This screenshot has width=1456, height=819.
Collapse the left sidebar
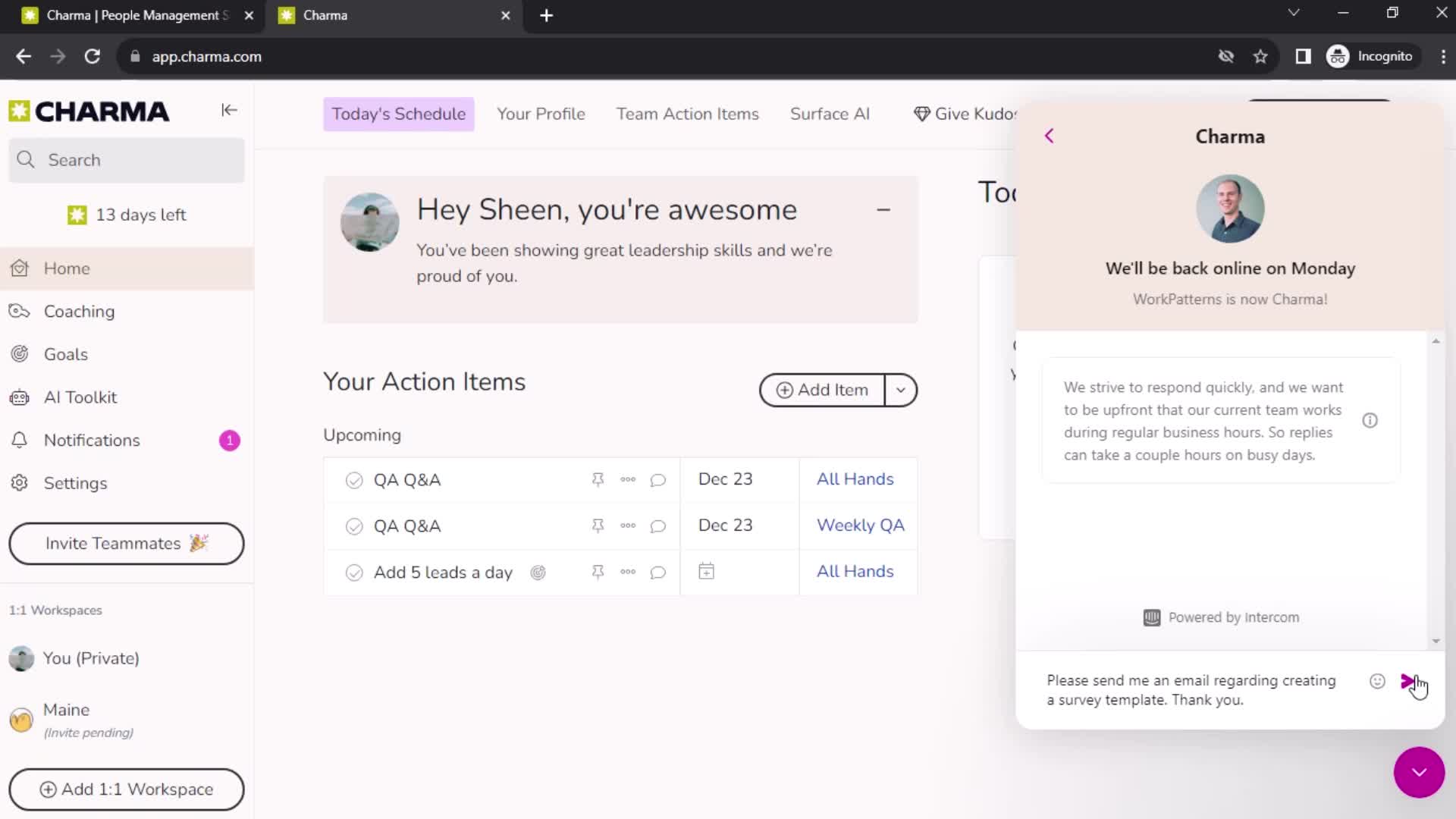coord(229,111)
